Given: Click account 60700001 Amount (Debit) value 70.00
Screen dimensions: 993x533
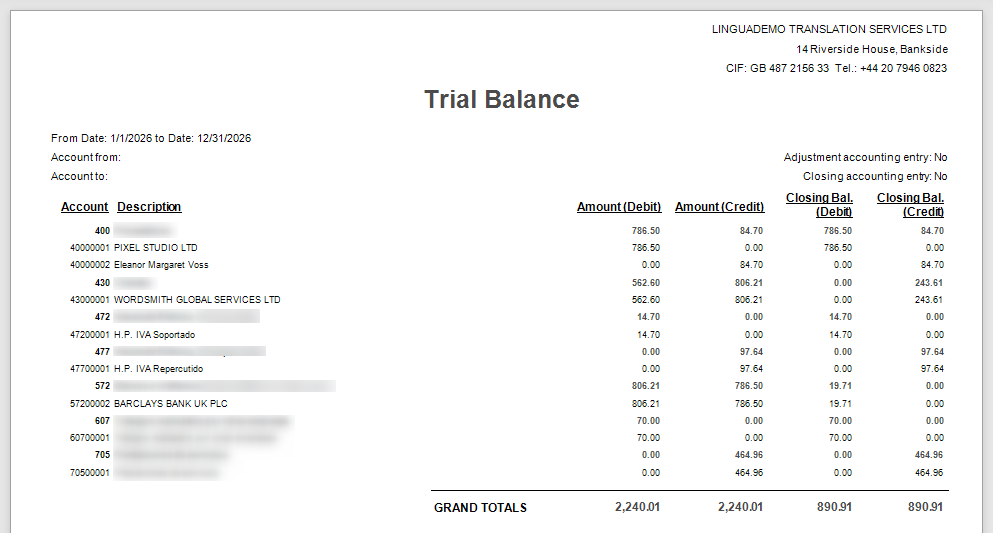Looking at the screenshot, I should coord(648,437).
